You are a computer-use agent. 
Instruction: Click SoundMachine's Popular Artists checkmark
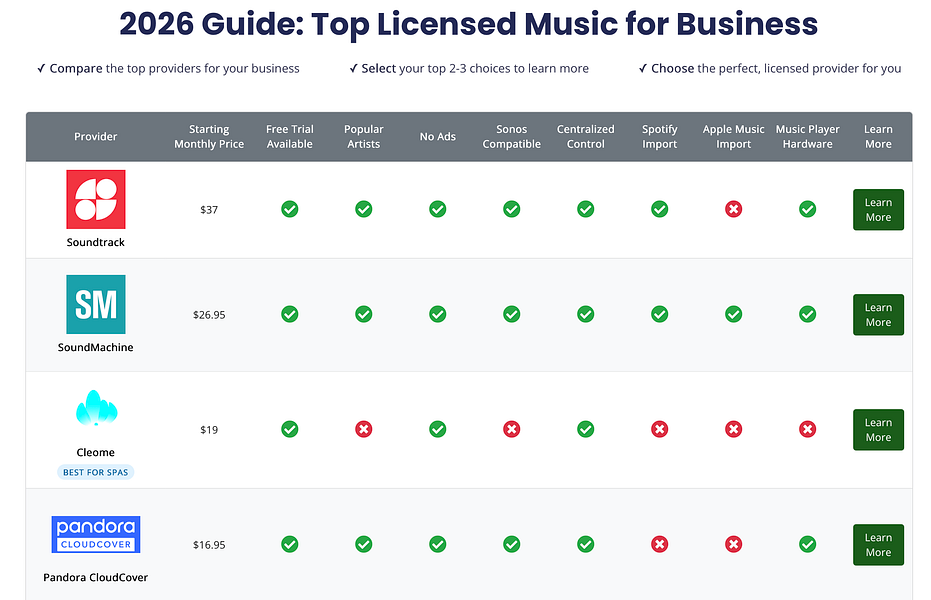(x=364, y=314)
